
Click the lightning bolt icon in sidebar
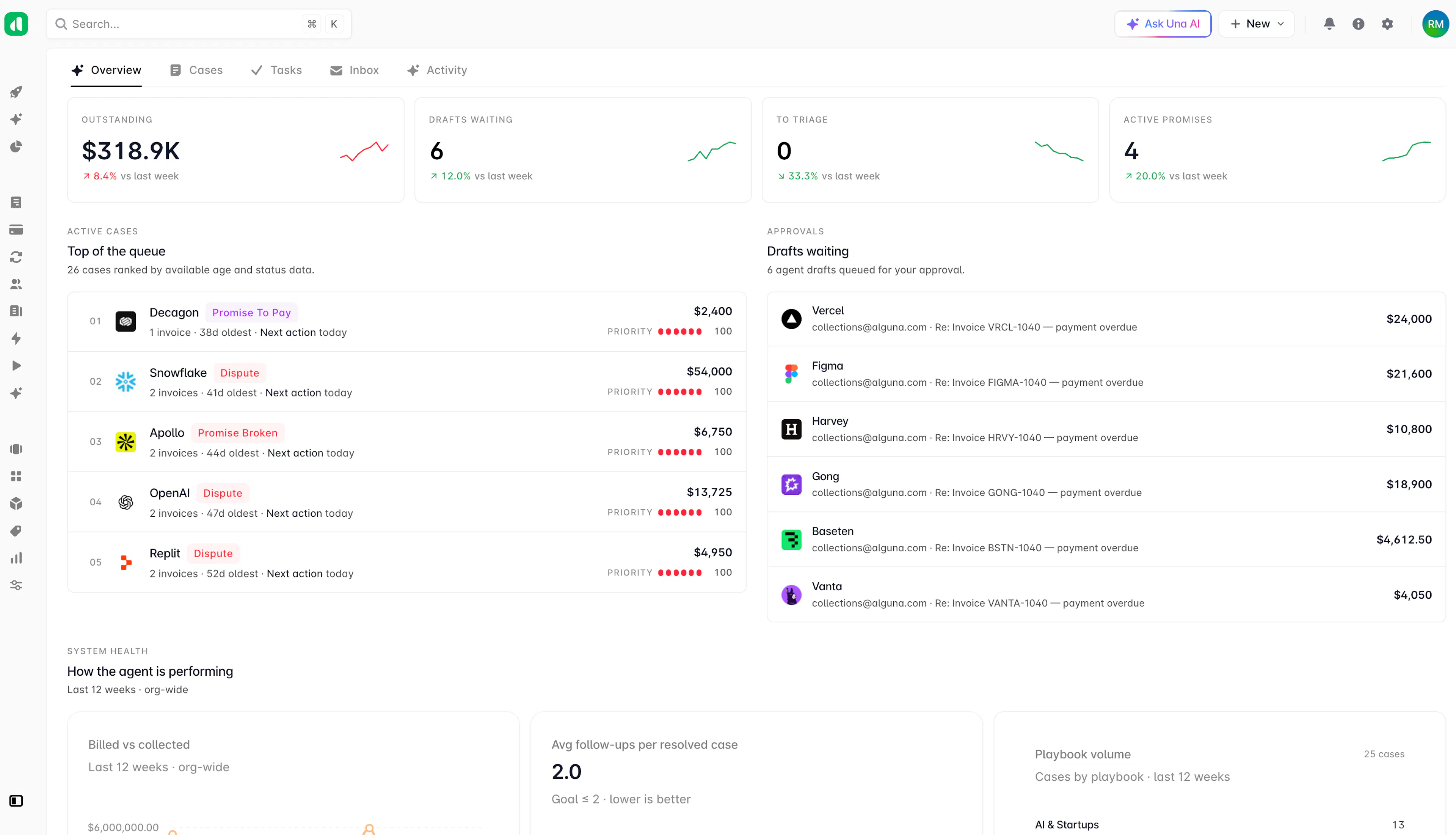(16, 338)
